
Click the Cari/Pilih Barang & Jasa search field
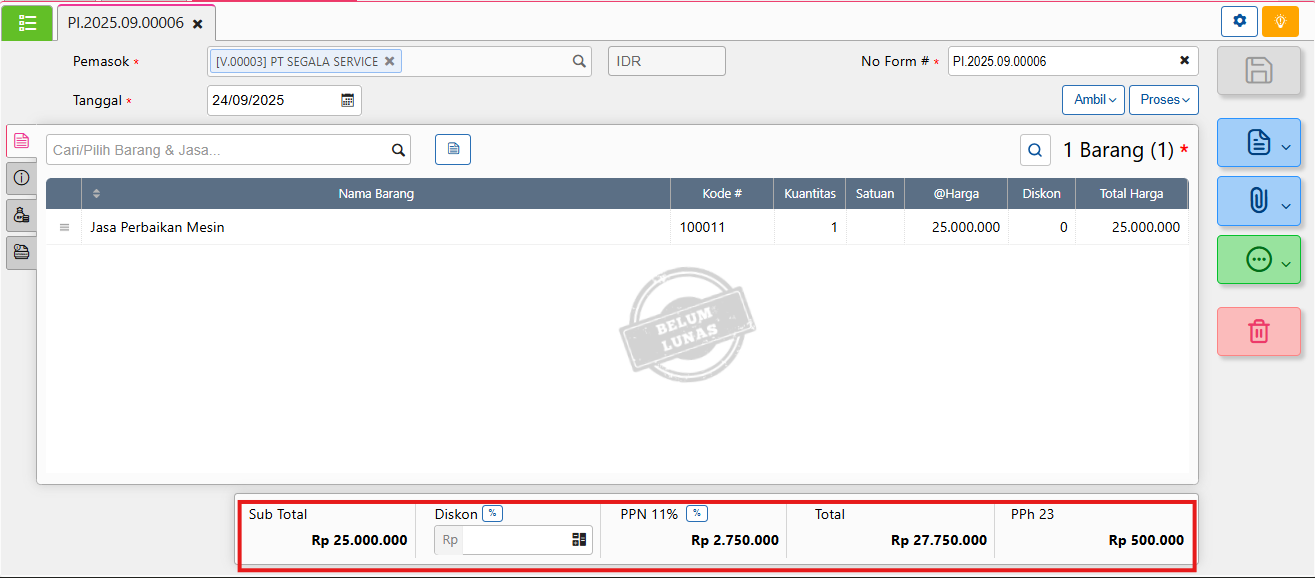click(218, 150)
